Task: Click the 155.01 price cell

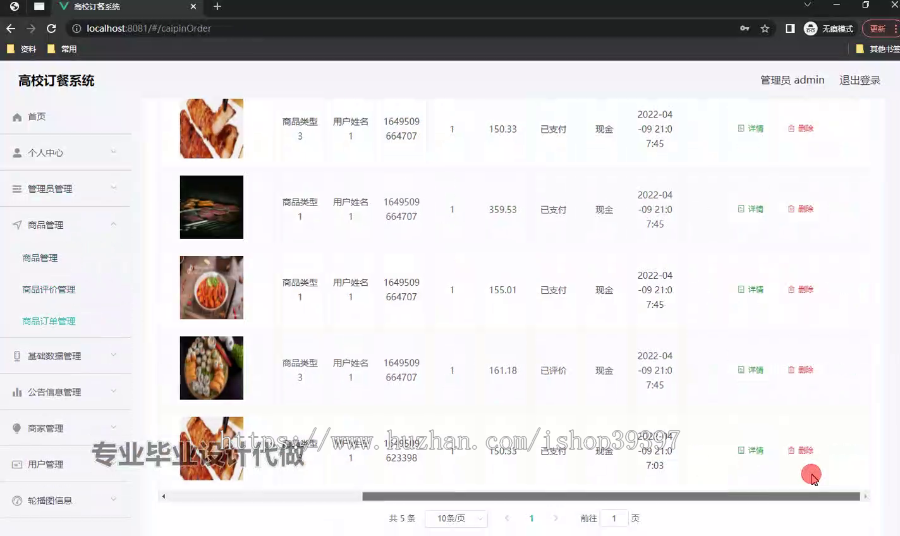Action: click(503, 290)
